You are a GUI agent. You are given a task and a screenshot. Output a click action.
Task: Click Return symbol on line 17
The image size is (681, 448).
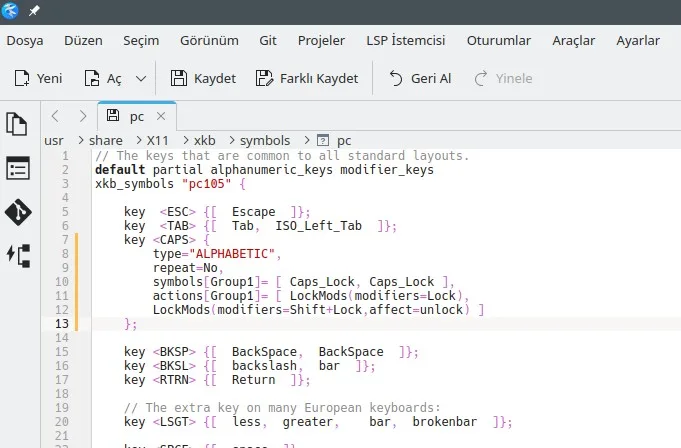coord(254,380)
